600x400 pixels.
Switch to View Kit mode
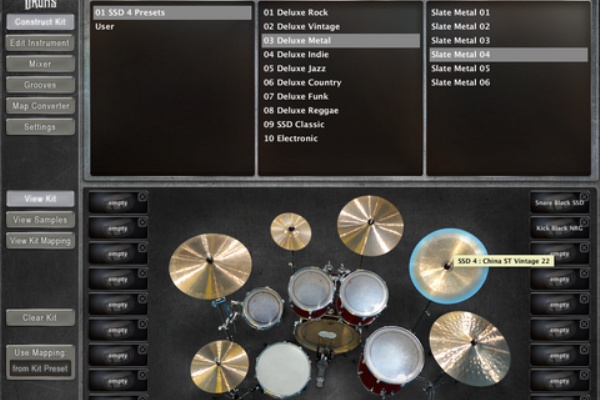coord(40,199)
